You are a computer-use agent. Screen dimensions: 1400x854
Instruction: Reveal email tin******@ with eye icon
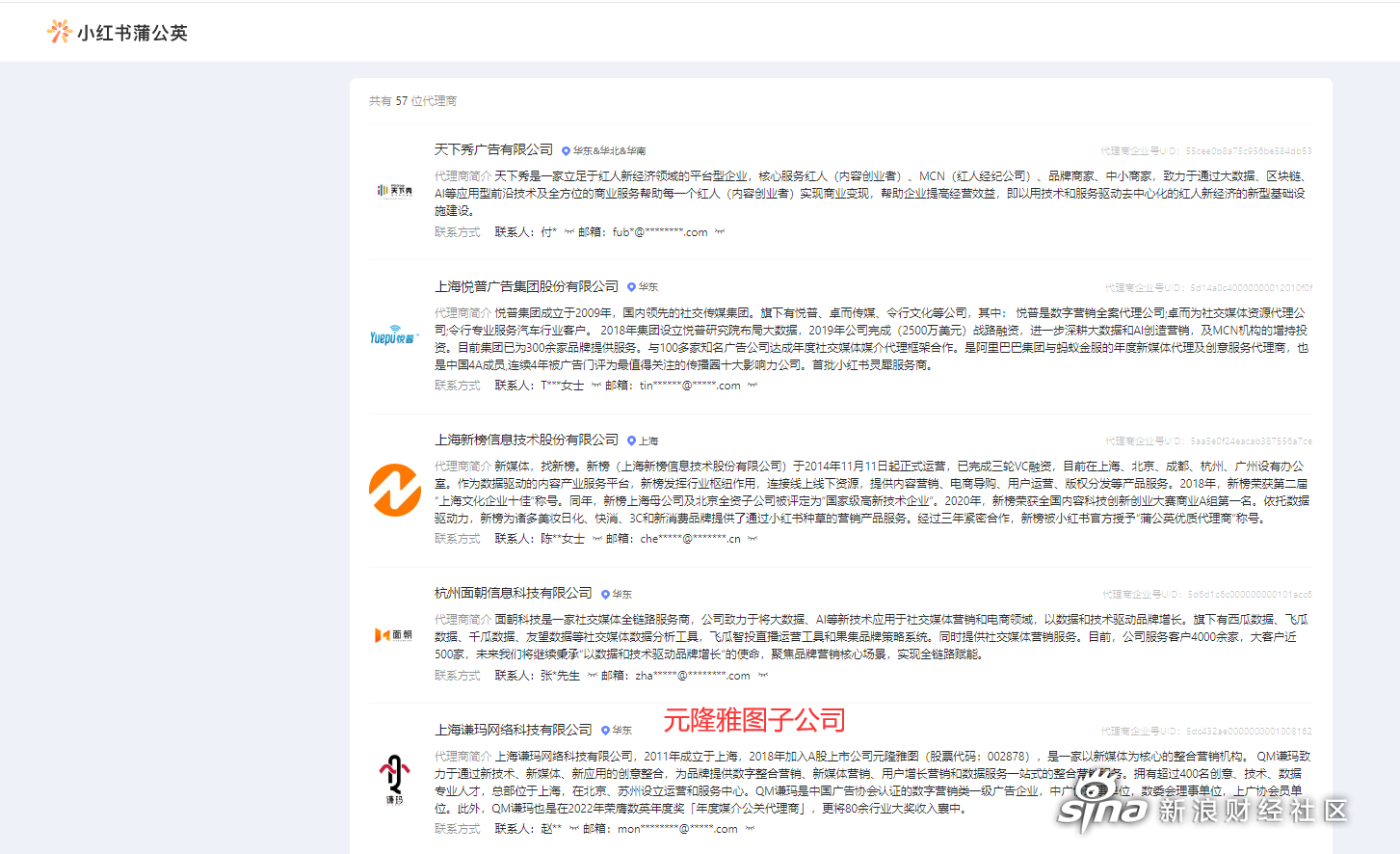(752, 386)
